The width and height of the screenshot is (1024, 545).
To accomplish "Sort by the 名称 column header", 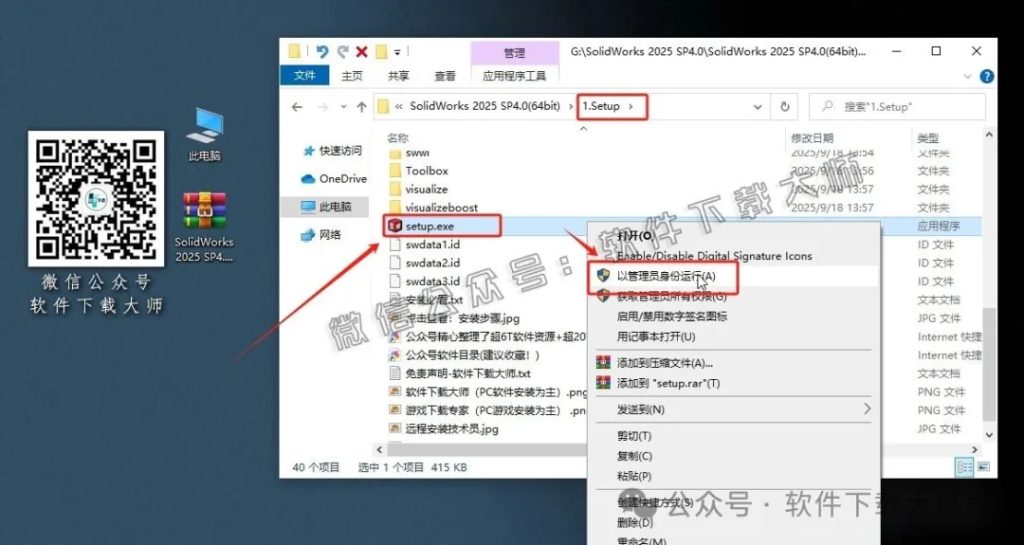I will 398,138.
